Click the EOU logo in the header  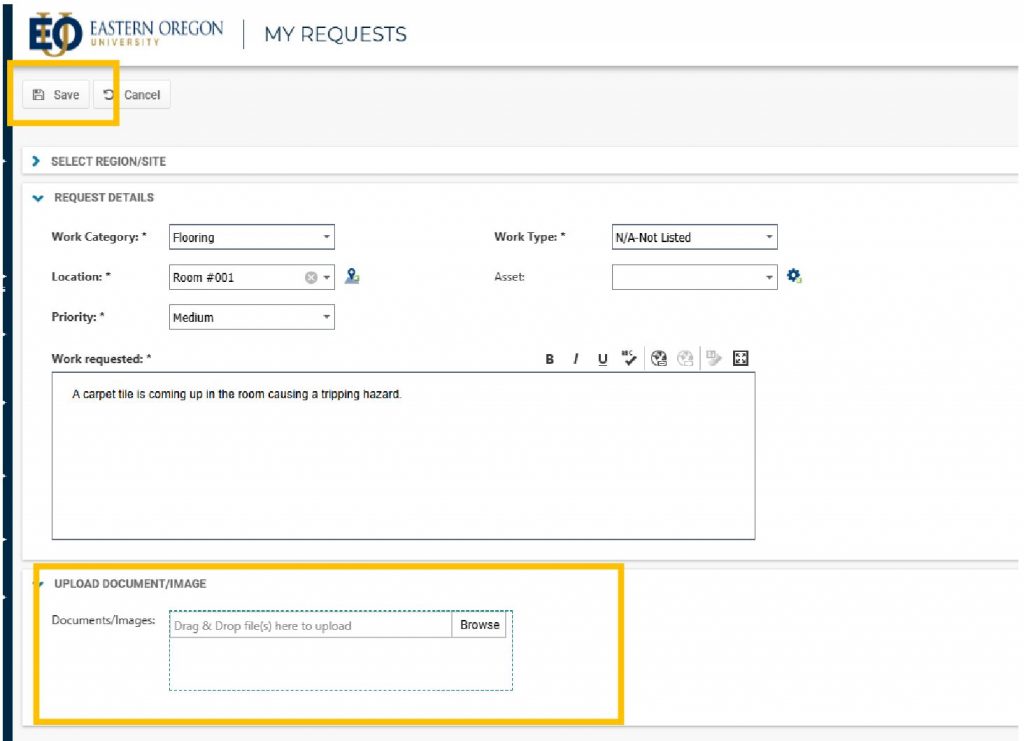52,34
